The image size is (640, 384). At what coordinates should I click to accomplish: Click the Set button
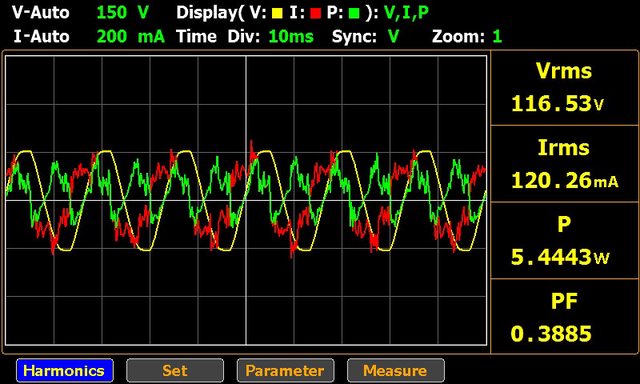point(175,371)
